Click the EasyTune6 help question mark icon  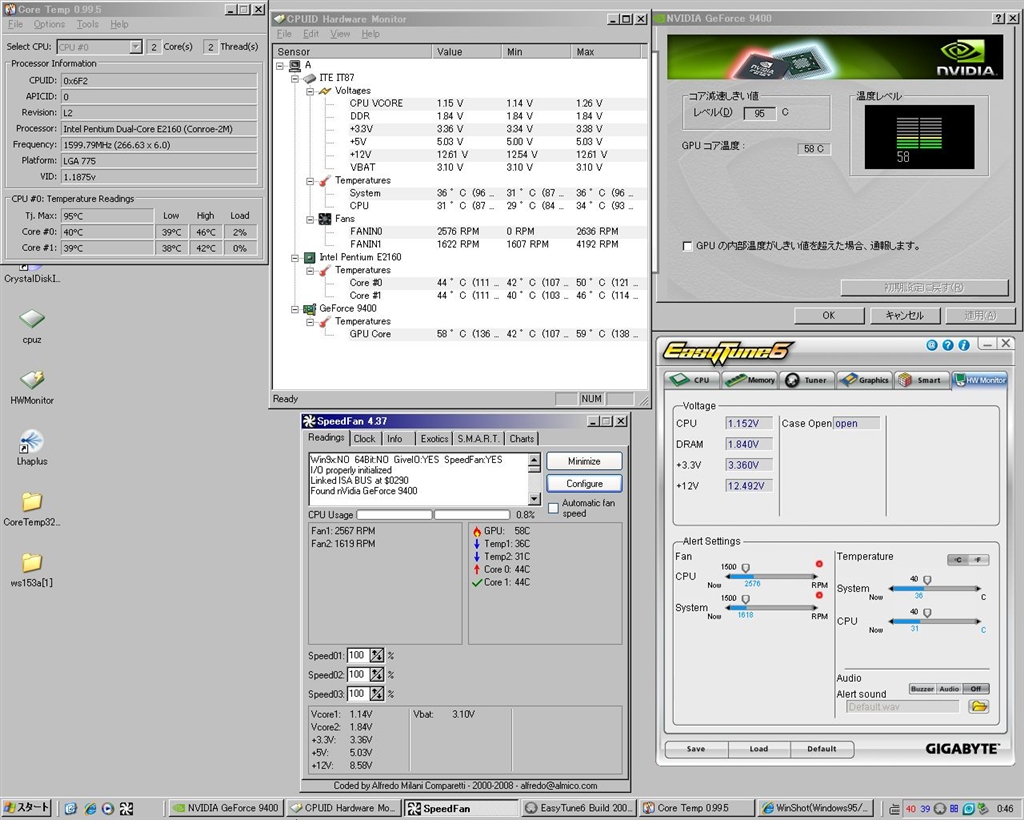coord(948,345)
